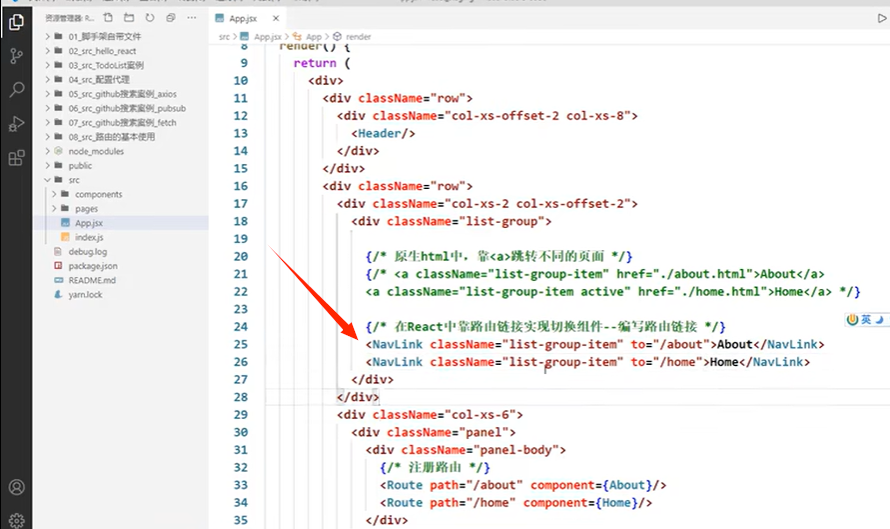Open the Run and Debug view
Screen dimensions: 890x529
16,123
